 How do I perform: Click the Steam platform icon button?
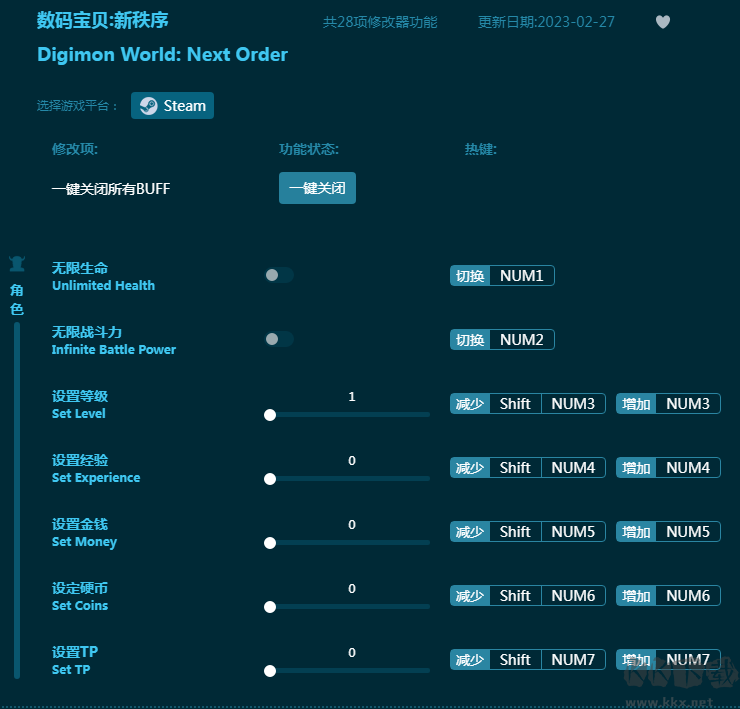tap(172, 106)
